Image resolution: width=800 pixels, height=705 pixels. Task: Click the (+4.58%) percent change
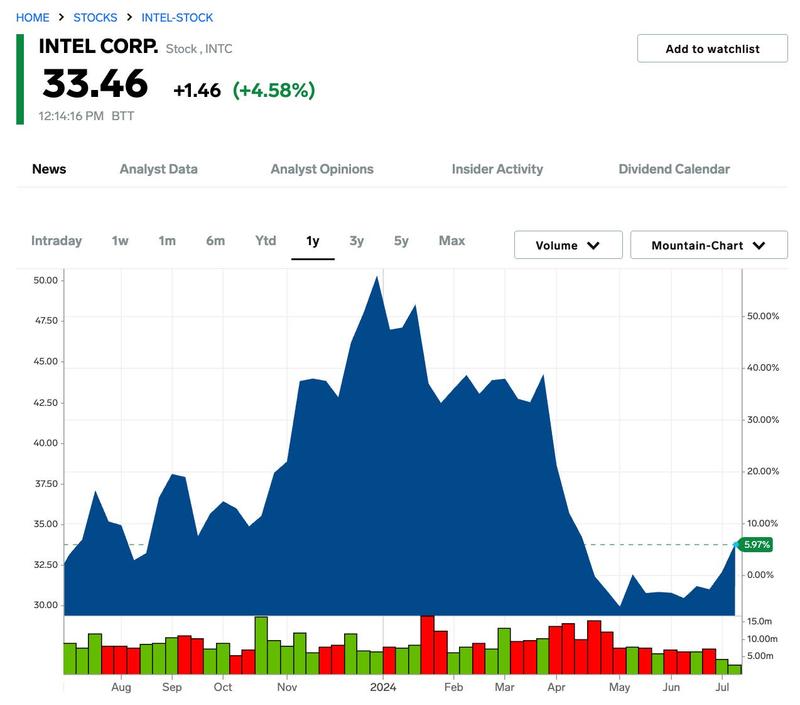274,90
